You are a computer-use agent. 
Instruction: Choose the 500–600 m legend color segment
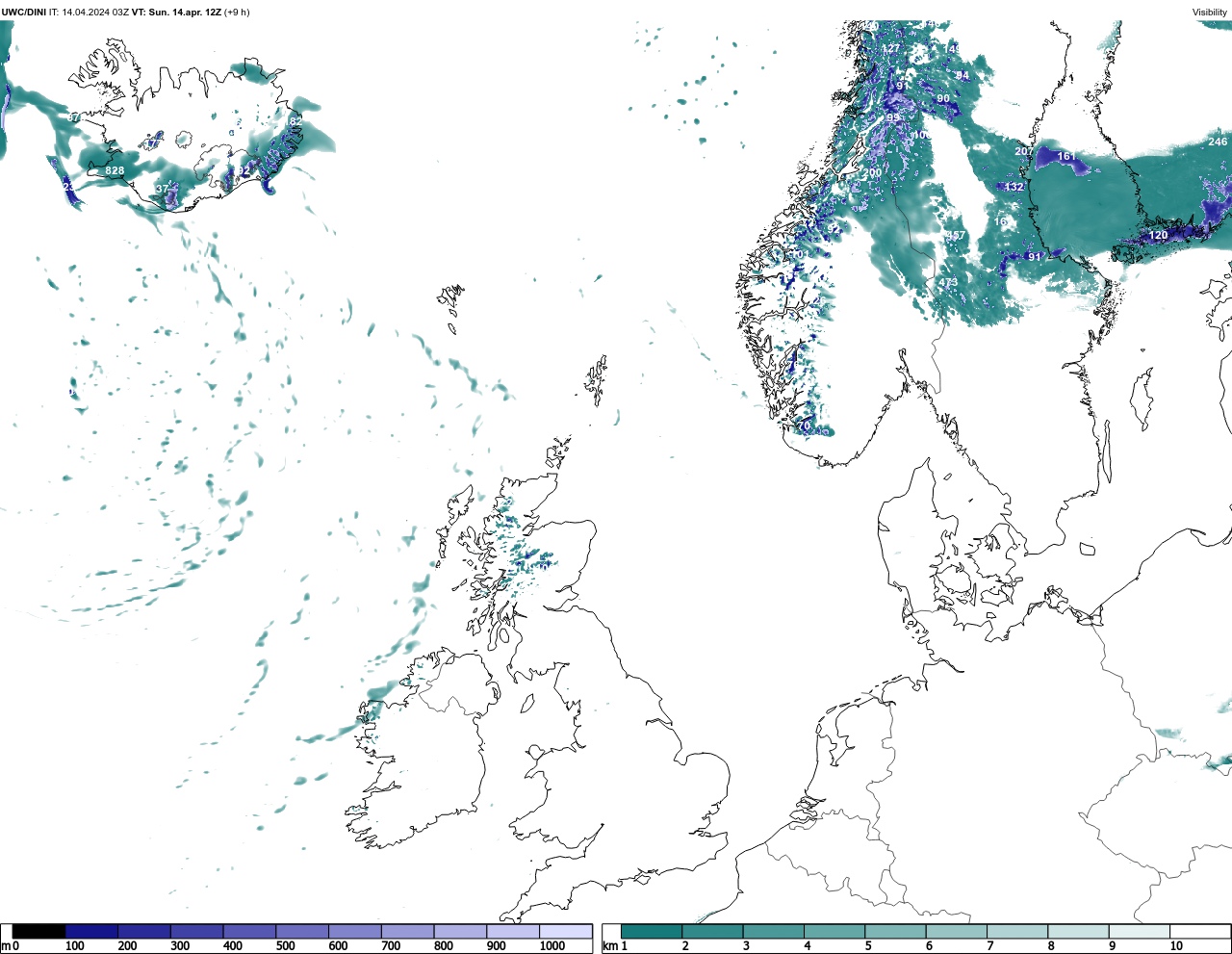(302, 932)
